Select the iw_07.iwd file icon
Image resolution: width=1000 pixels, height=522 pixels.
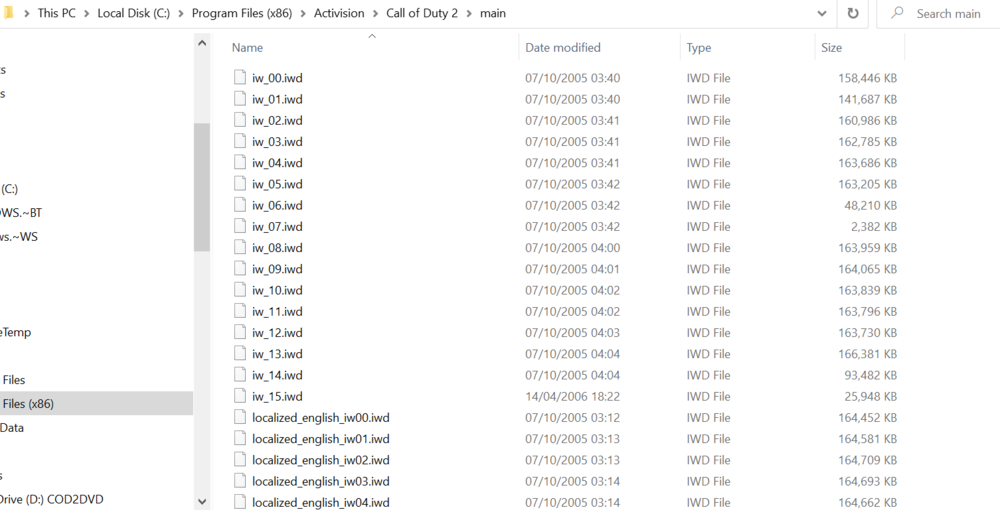[x=239, y=227]
